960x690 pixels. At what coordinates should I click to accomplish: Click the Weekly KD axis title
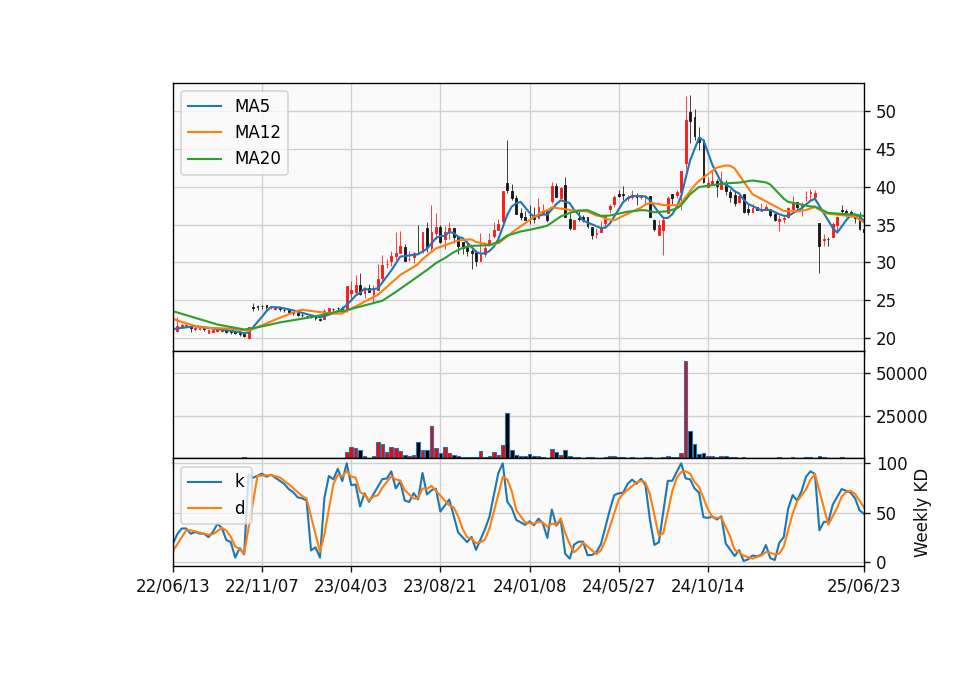click(x=920, y=513)
